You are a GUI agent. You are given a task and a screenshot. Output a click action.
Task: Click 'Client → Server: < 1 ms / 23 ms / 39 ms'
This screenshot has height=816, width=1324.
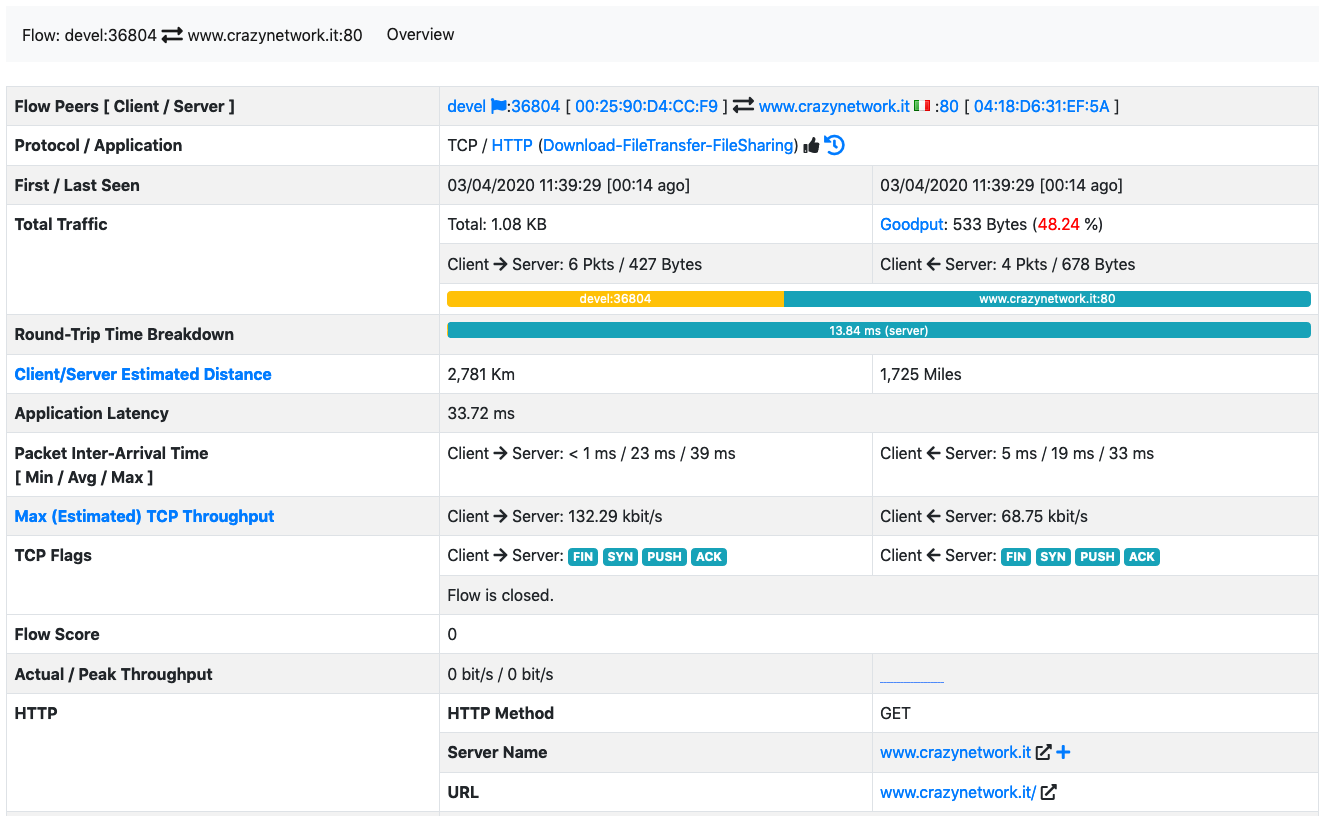pos(592,453)
